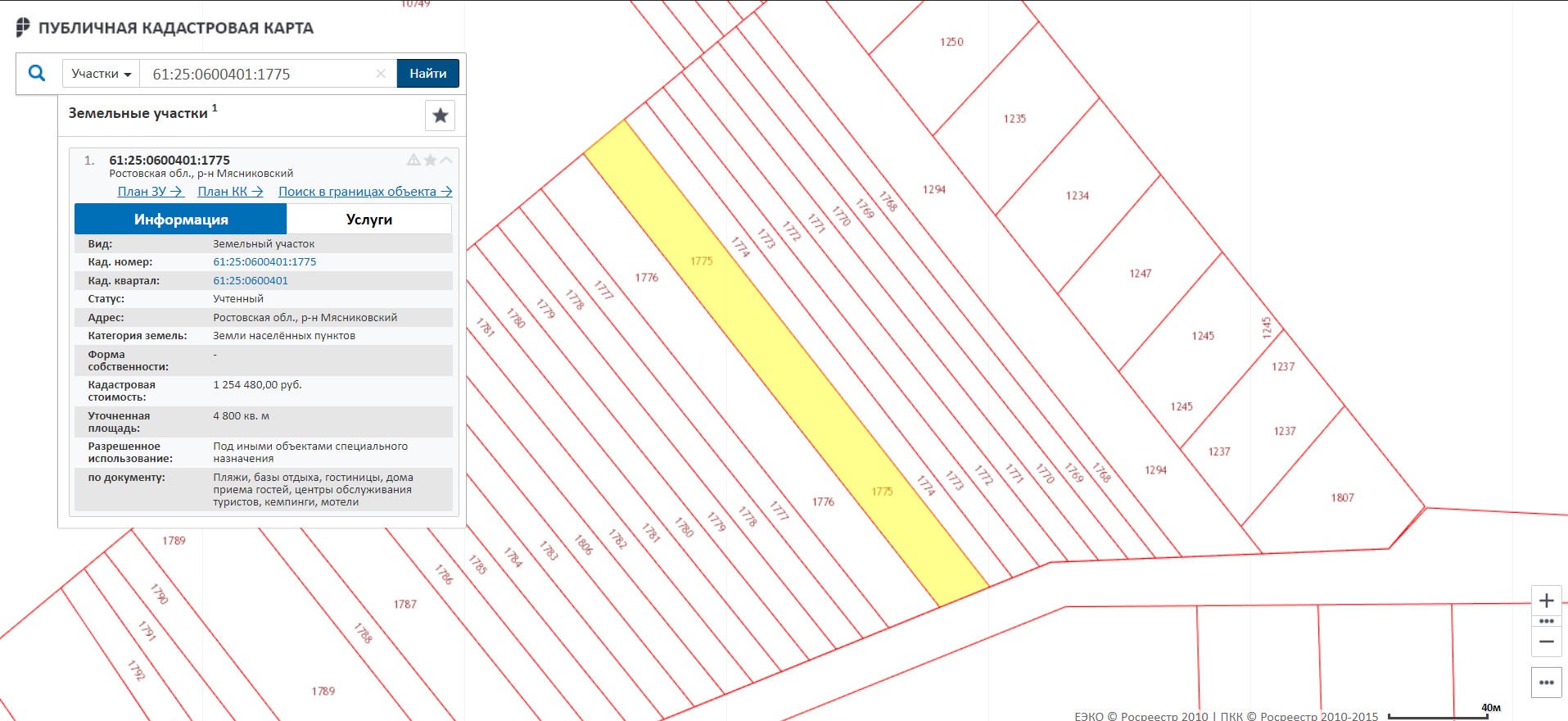
Task: Open Поиск в границах объекта link
Action: (x=365, y=191)
